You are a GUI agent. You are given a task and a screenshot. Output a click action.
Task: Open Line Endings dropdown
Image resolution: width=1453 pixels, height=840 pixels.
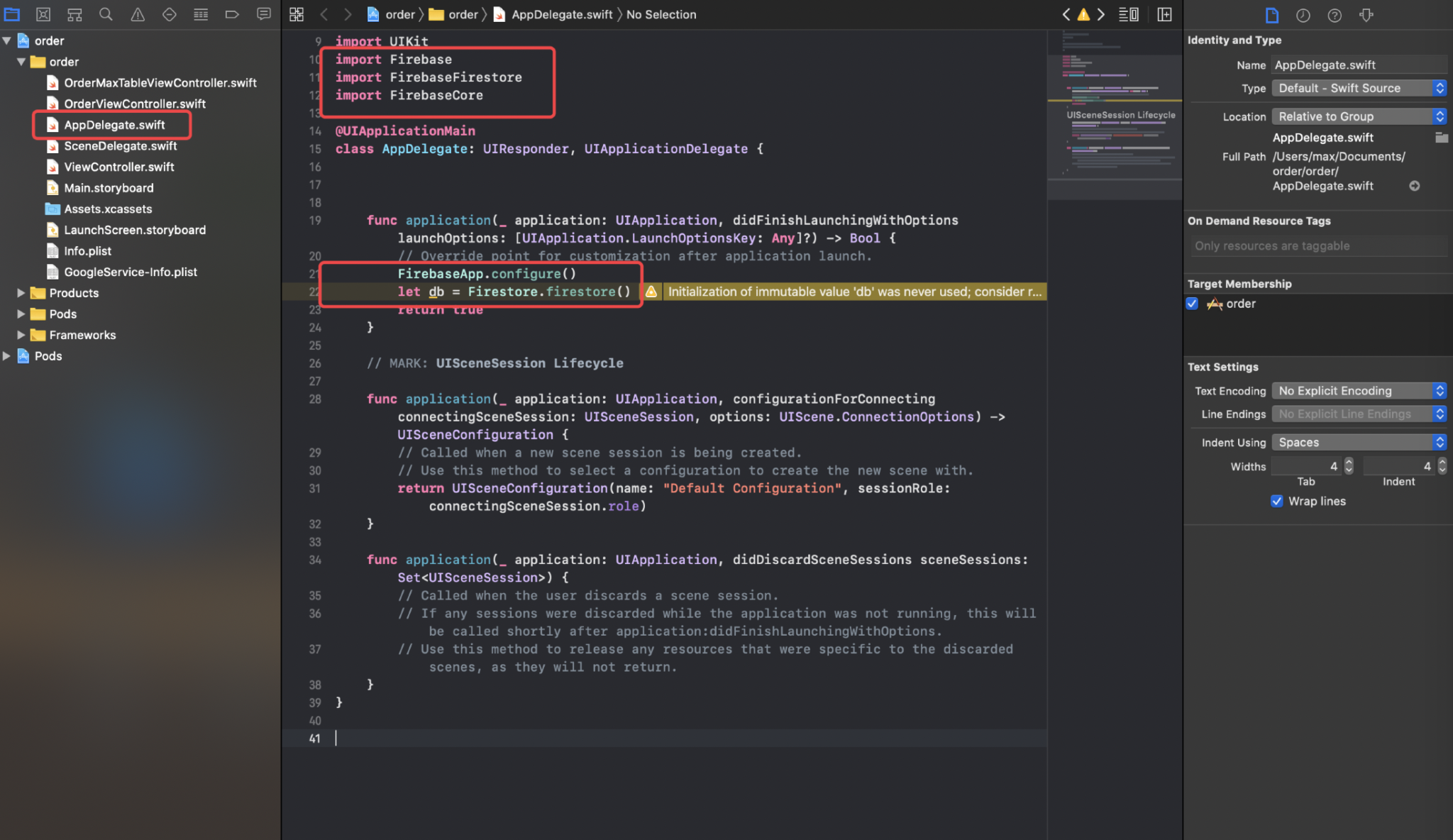(x=1359, y=414)
